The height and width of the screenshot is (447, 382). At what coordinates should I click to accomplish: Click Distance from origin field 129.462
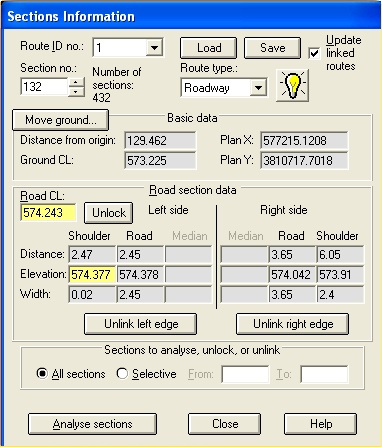(160, 140)
